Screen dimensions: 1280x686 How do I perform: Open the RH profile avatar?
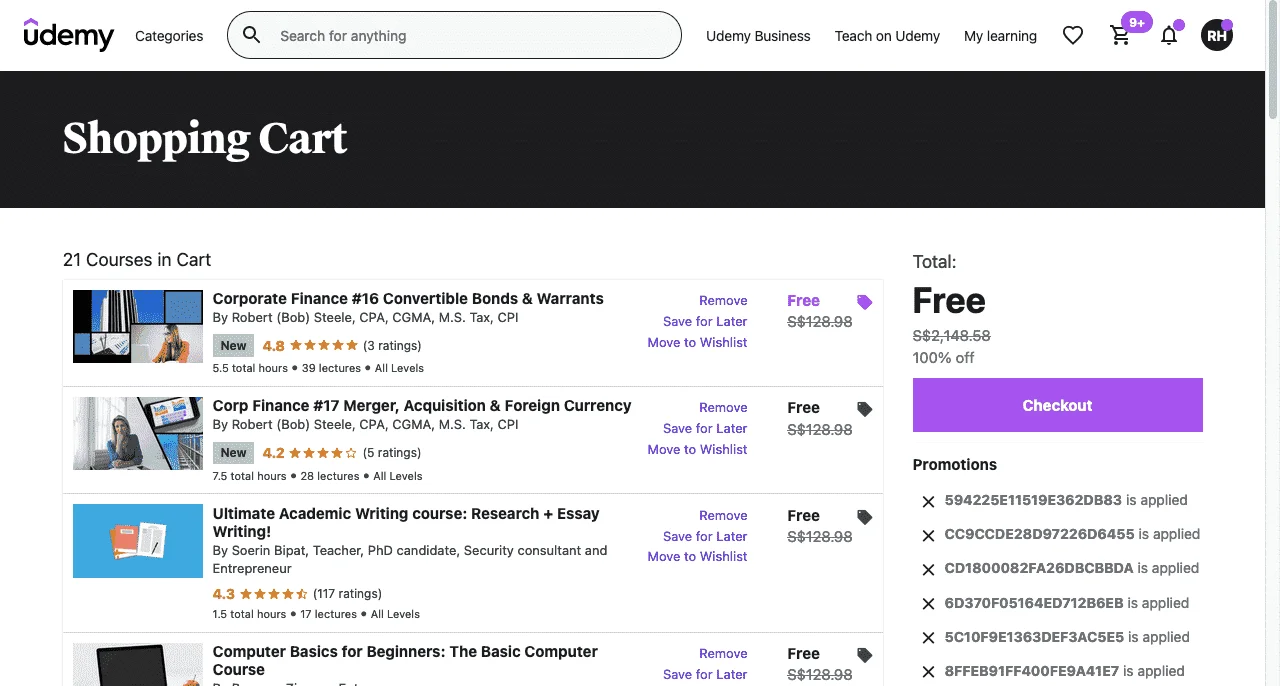[x=1217, y=36]
